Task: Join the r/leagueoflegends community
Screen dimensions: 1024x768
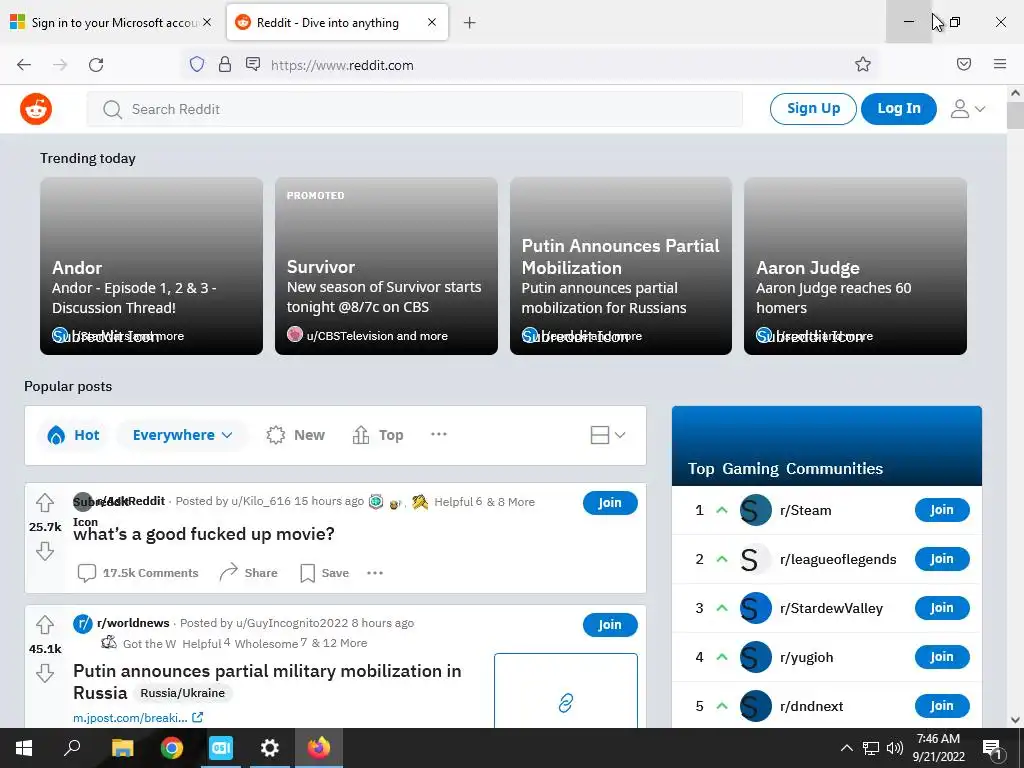Action: 942,559
